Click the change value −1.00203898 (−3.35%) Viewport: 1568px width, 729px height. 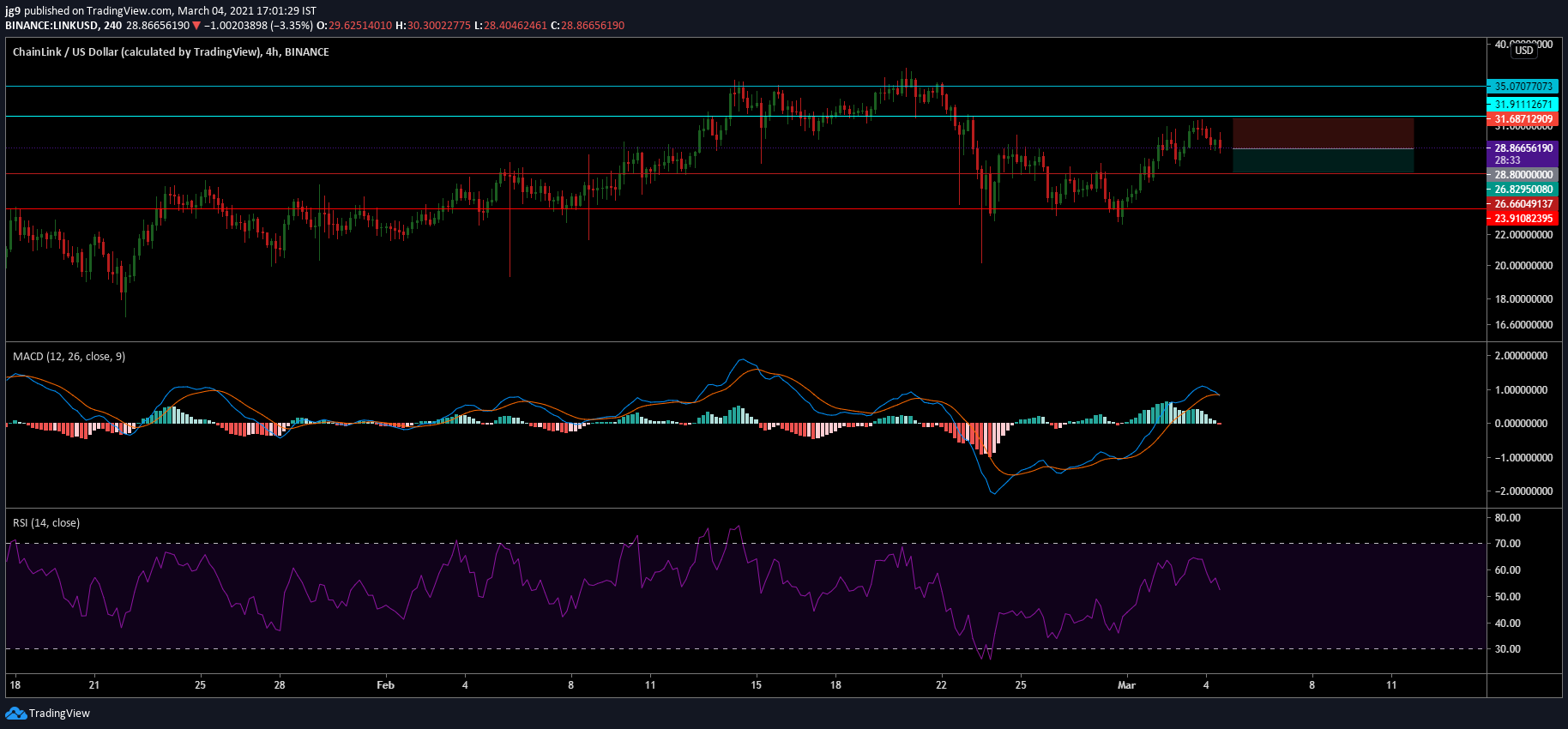point(258,26)
